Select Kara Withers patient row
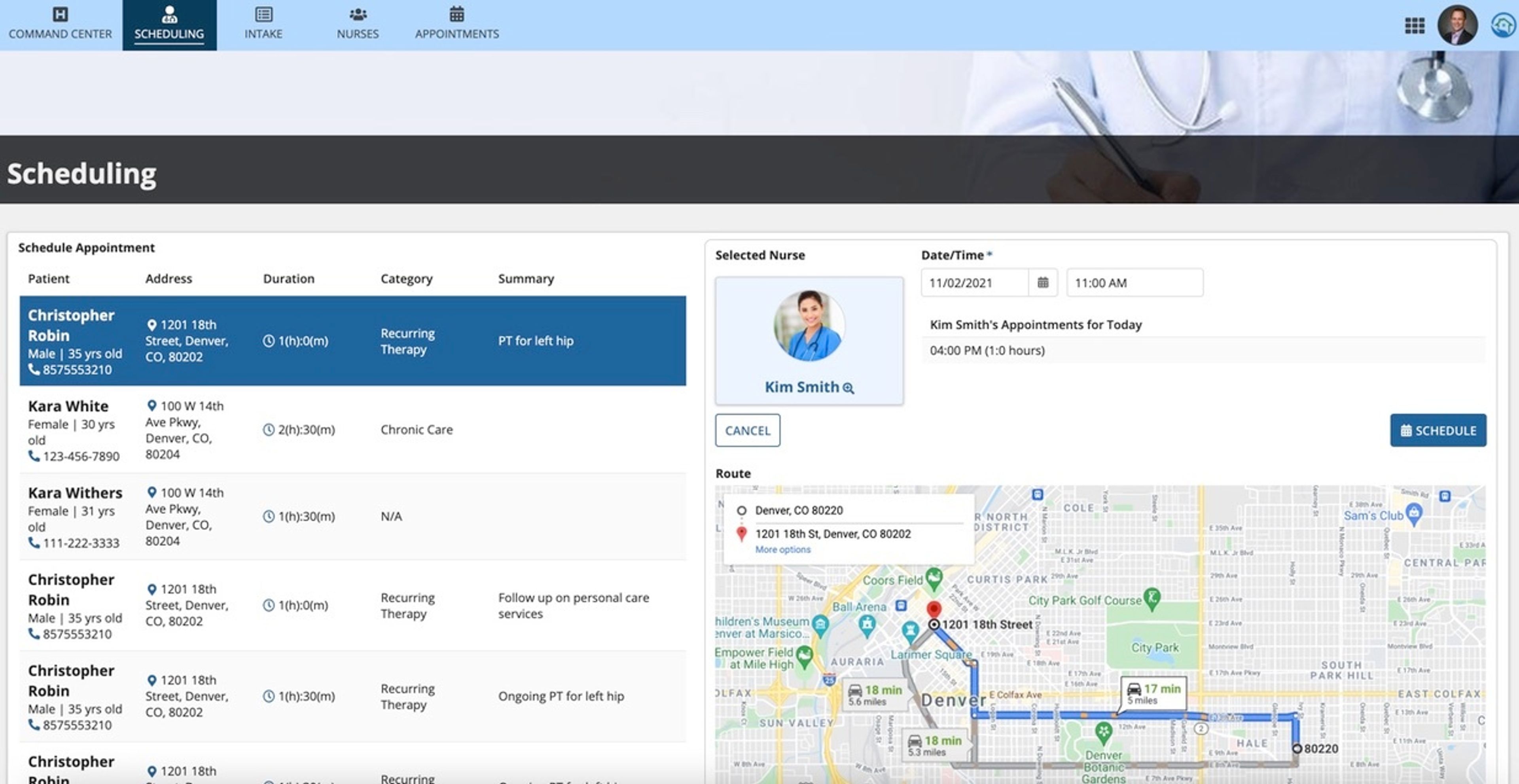 point(352,516)
